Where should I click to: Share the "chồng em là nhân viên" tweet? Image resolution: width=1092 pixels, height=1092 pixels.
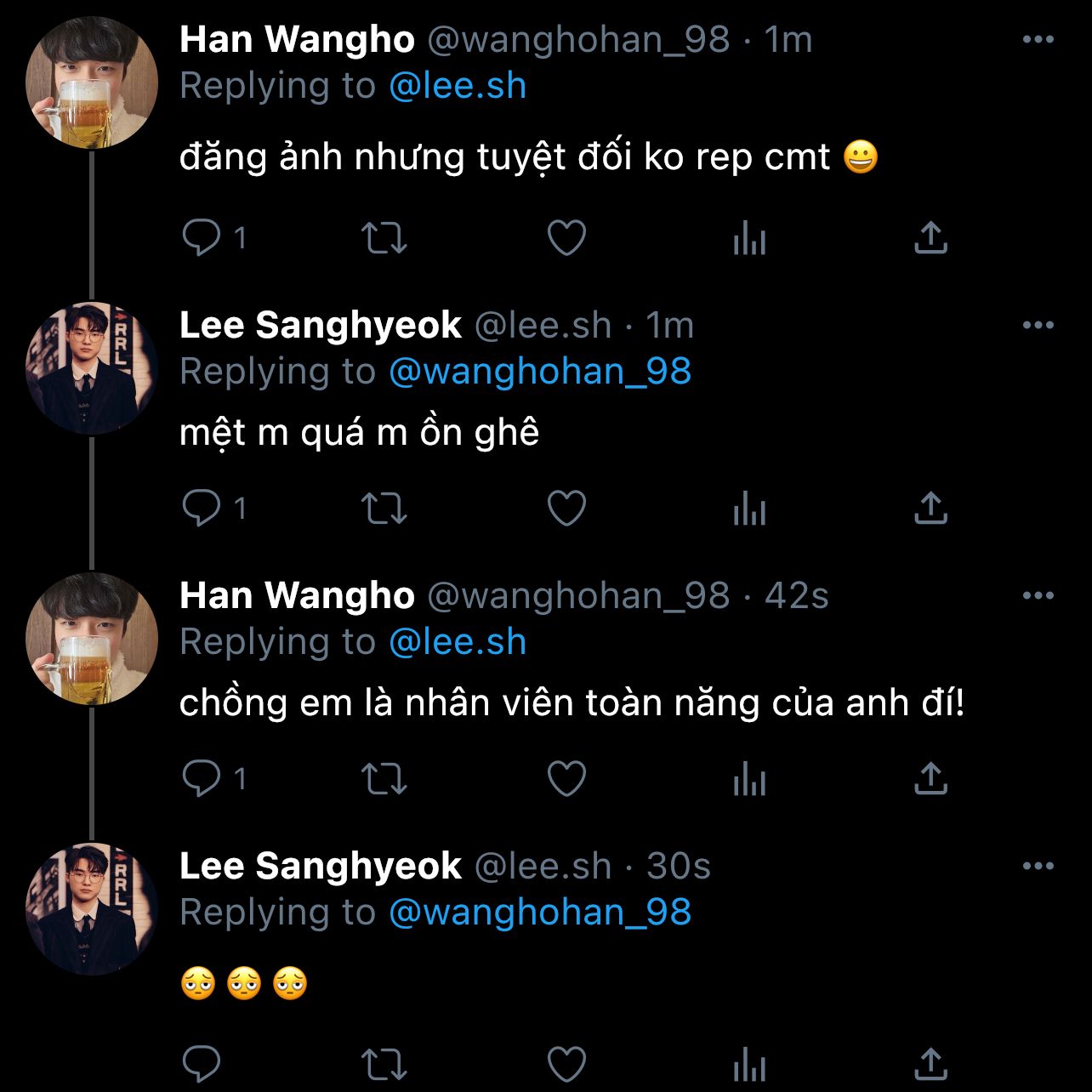930,779
